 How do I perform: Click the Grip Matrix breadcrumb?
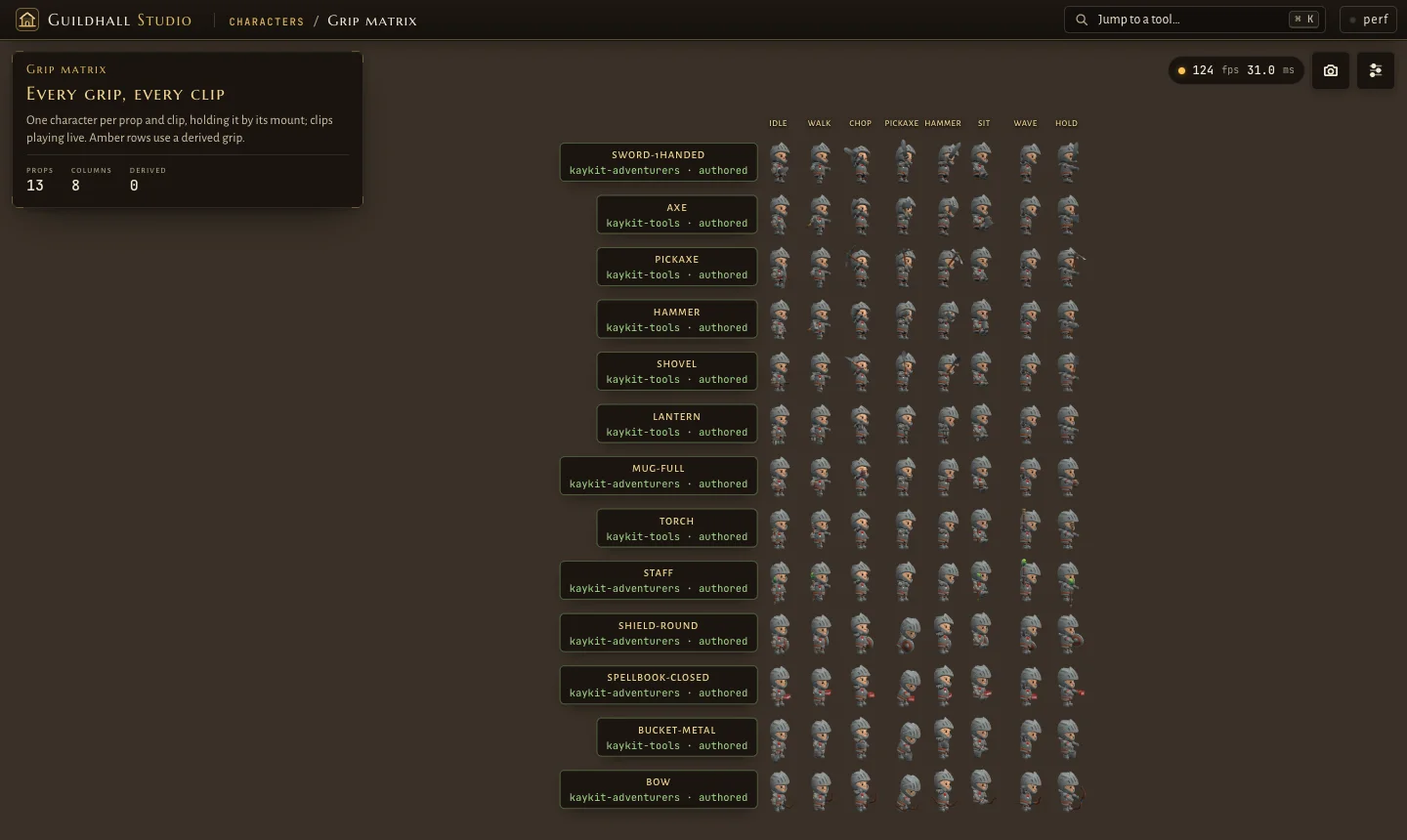coord(372,21)
